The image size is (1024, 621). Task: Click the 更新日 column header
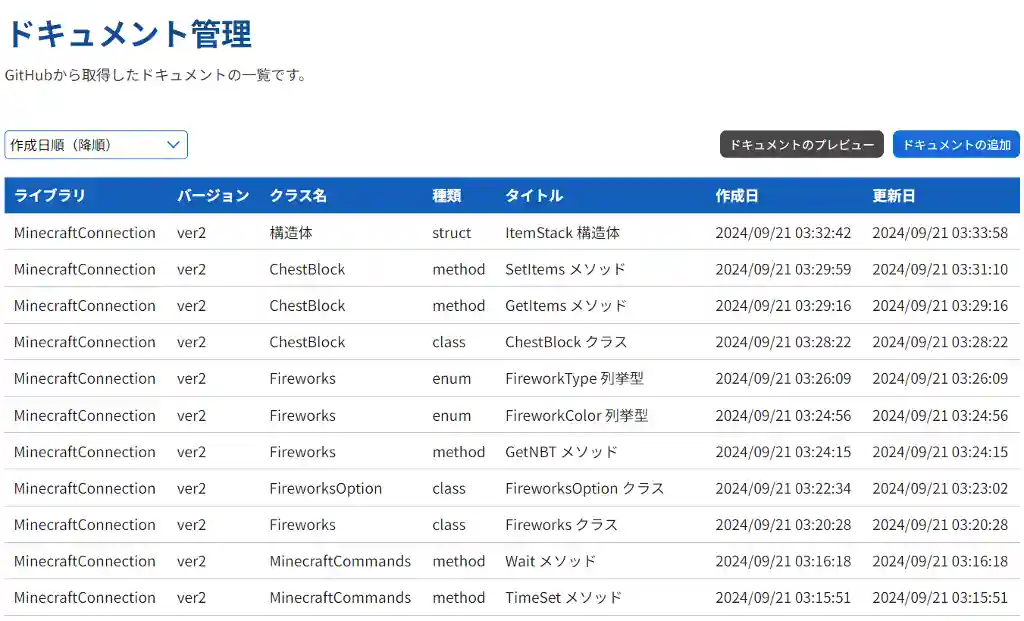[893, 195]
